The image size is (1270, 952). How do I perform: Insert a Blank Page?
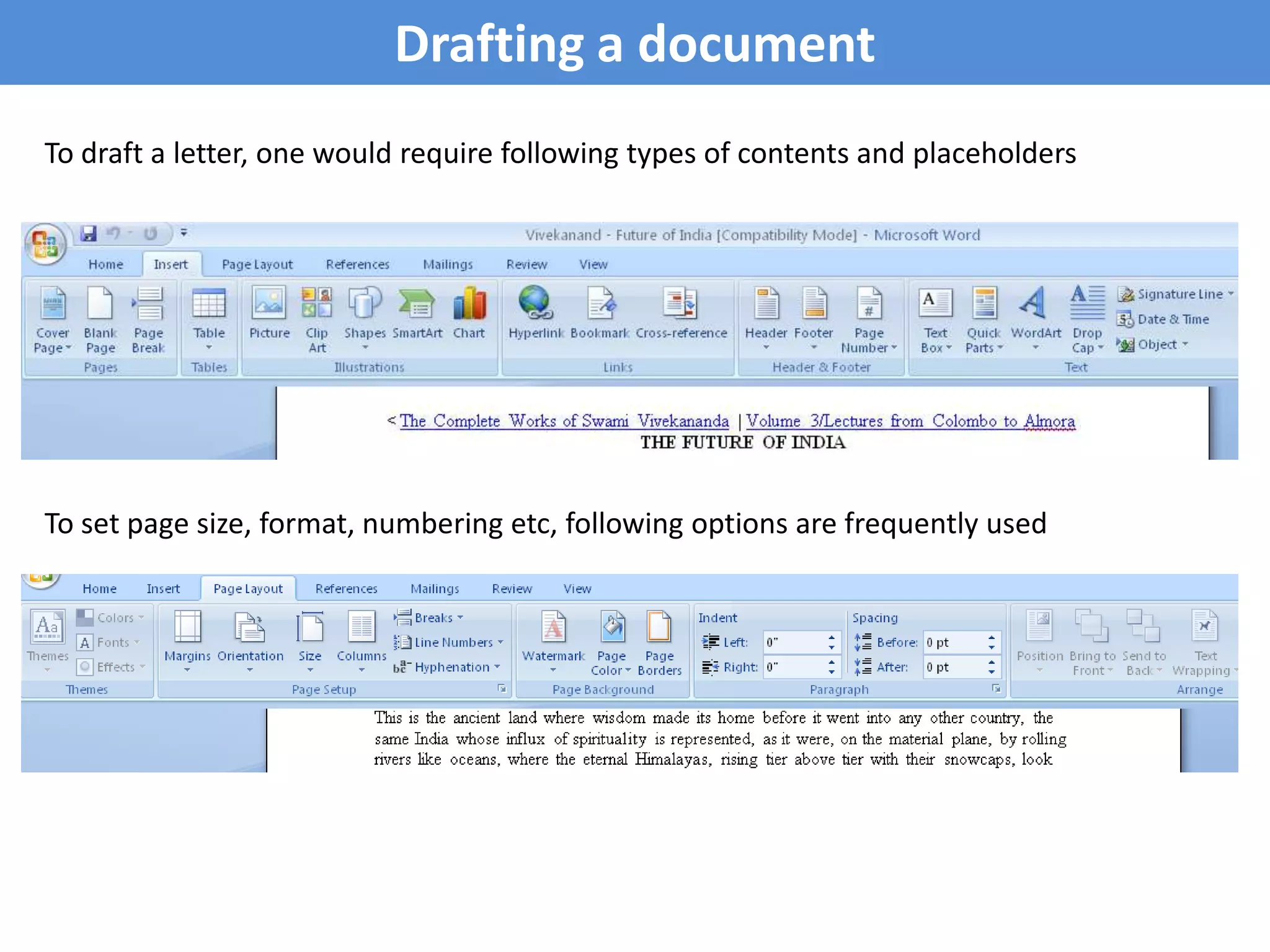tap(100, 320)
